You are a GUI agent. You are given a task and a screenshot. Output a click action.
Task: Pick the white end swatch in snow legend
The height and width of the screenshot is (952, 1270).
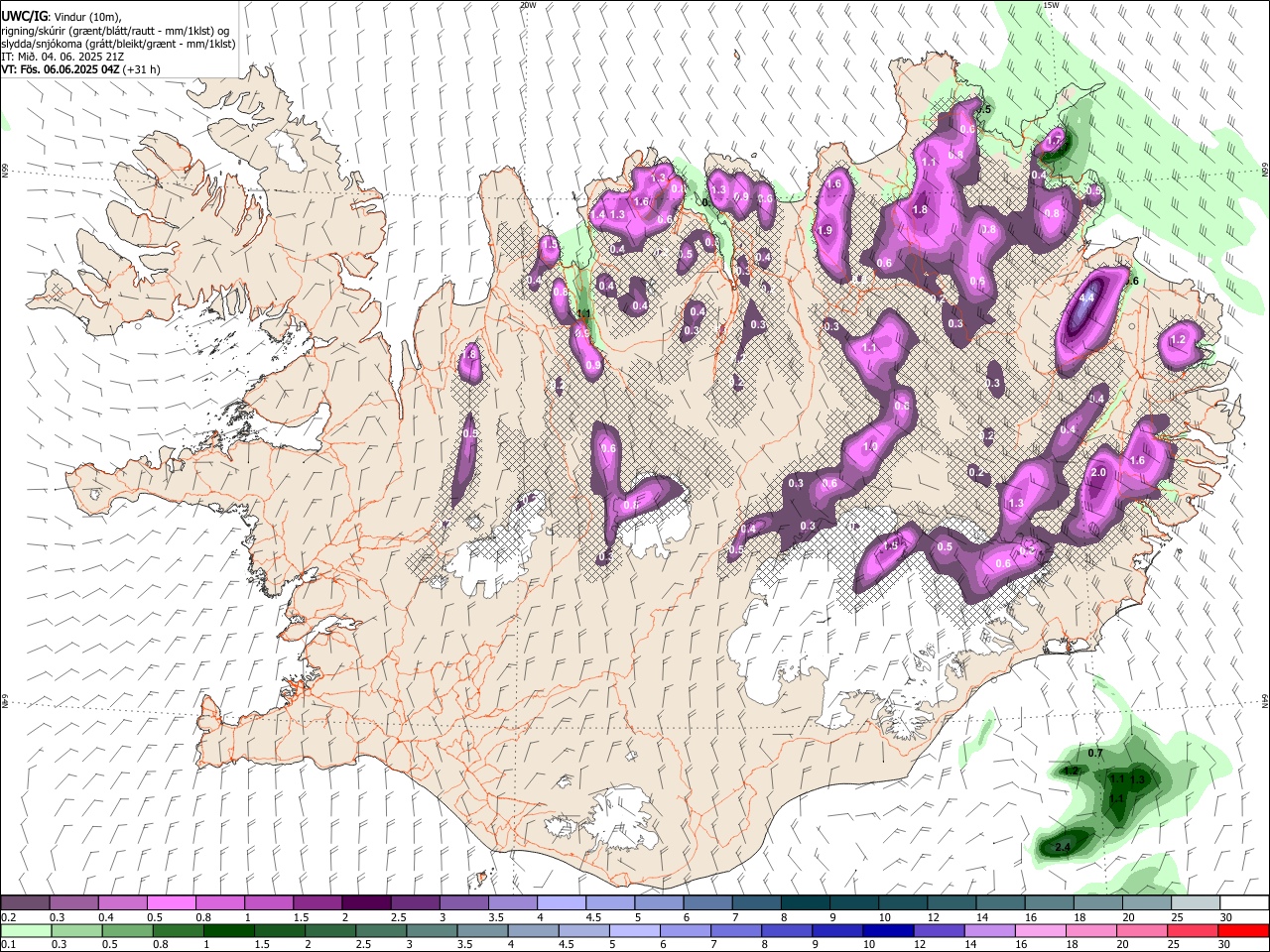1243,903
